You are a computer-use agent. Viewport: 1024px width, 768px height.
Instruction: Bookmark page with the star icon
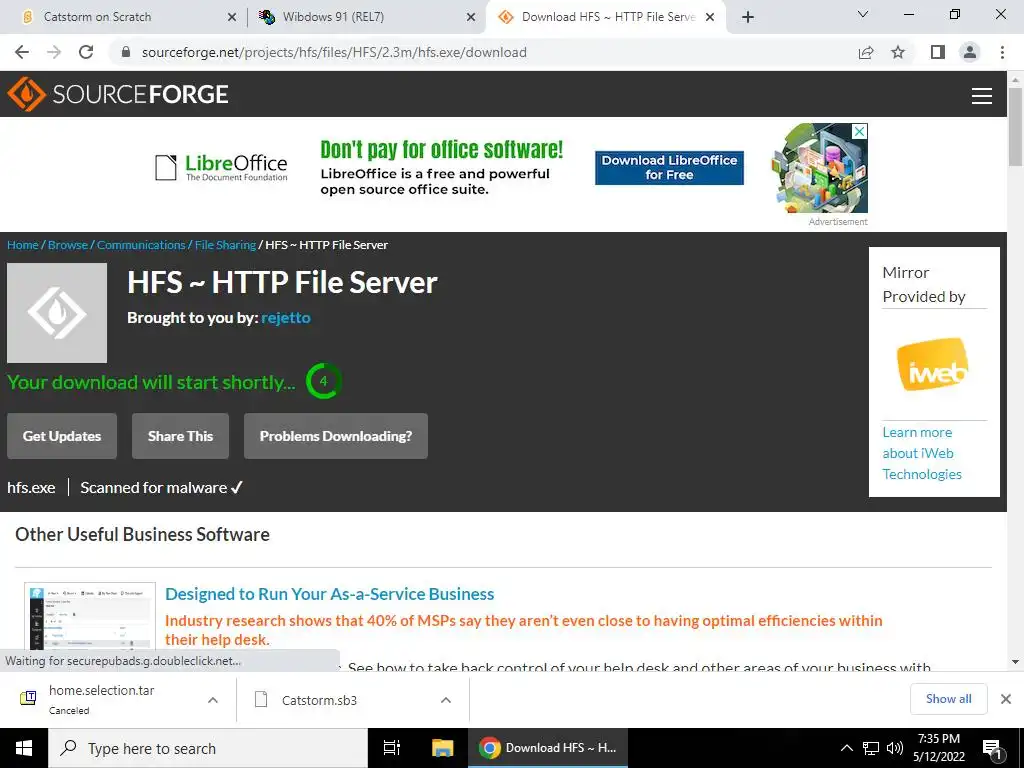[898, 52]
